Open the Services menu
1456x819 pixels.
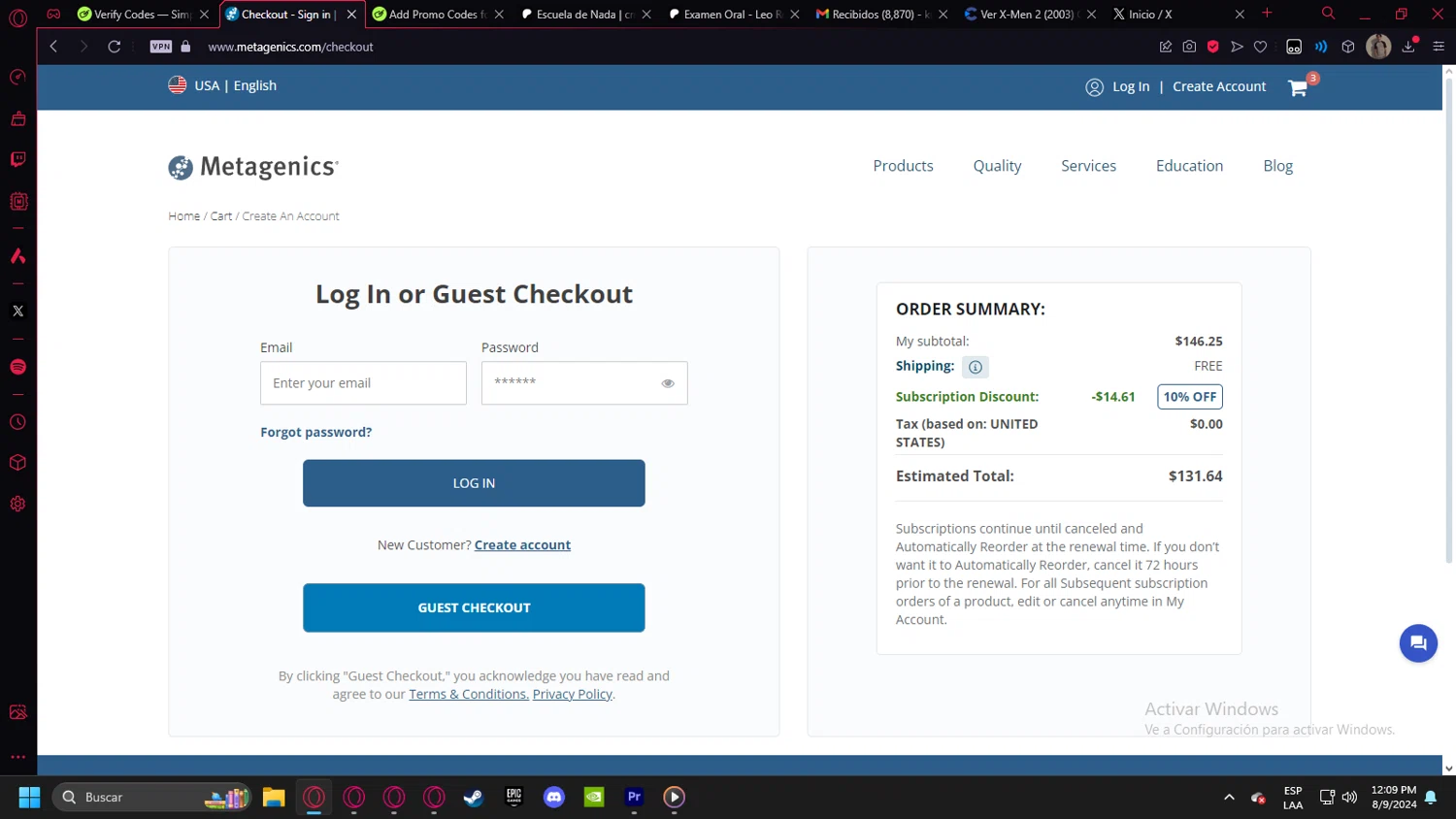pos(1088,166)
